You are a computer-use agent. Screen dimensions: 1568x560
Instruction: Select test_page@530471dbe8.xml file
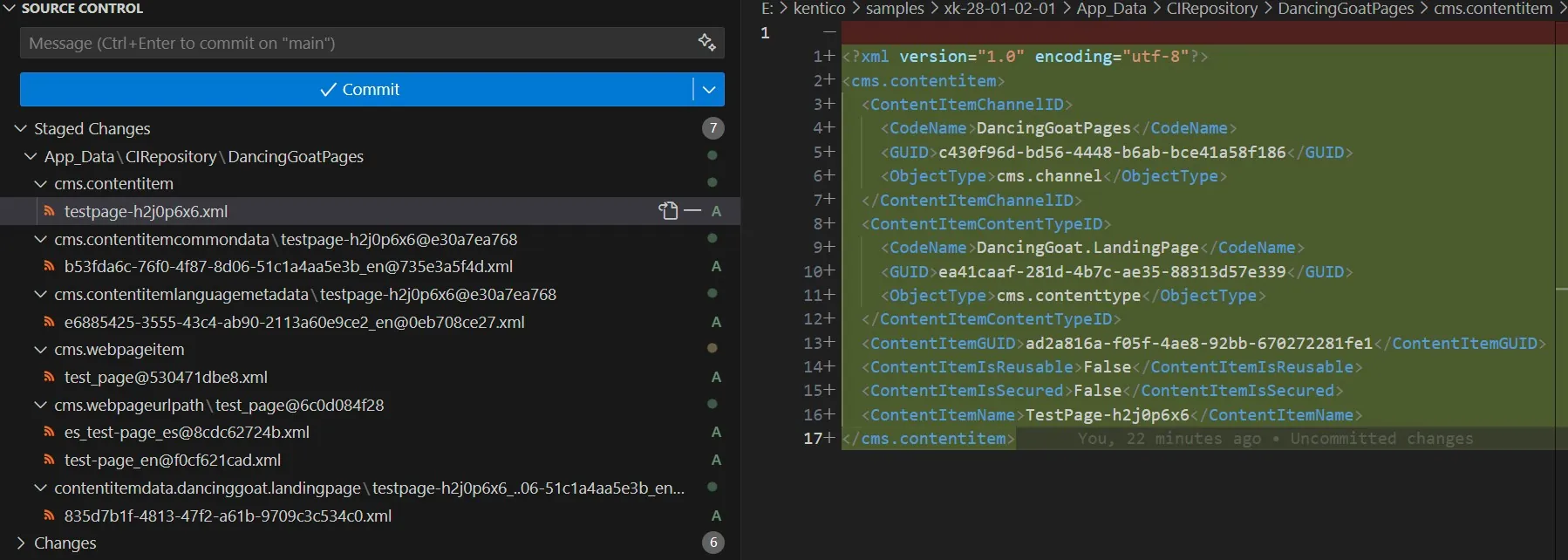166,377
